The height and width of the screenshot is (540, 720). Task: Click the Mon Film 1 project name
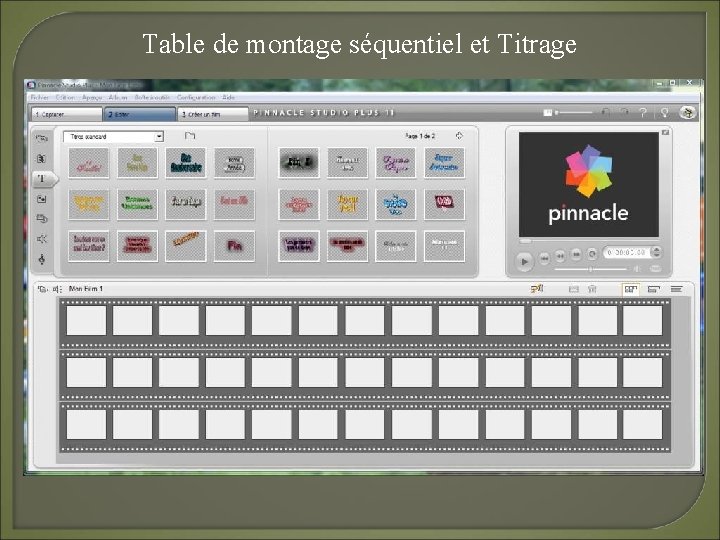pyautogui.click(x=86, y=289)
